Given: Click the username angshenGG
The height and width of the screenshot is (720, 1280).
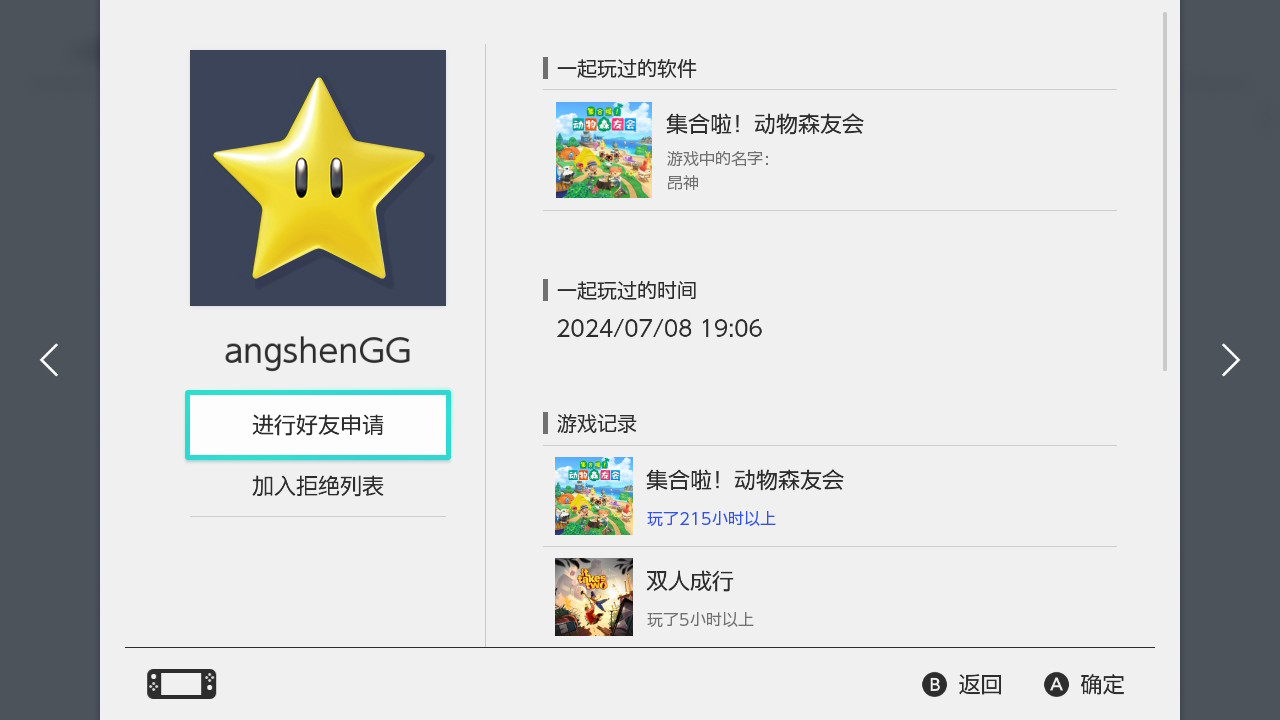Looking at the screenshot, I should pyautogui.click(x=318, y=351).
